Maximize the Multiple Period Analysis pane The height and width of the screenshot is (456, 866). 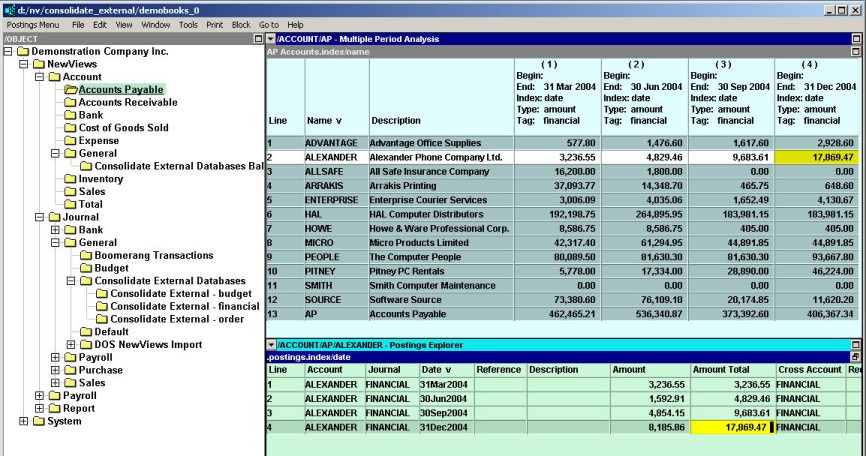click(856, 38)
